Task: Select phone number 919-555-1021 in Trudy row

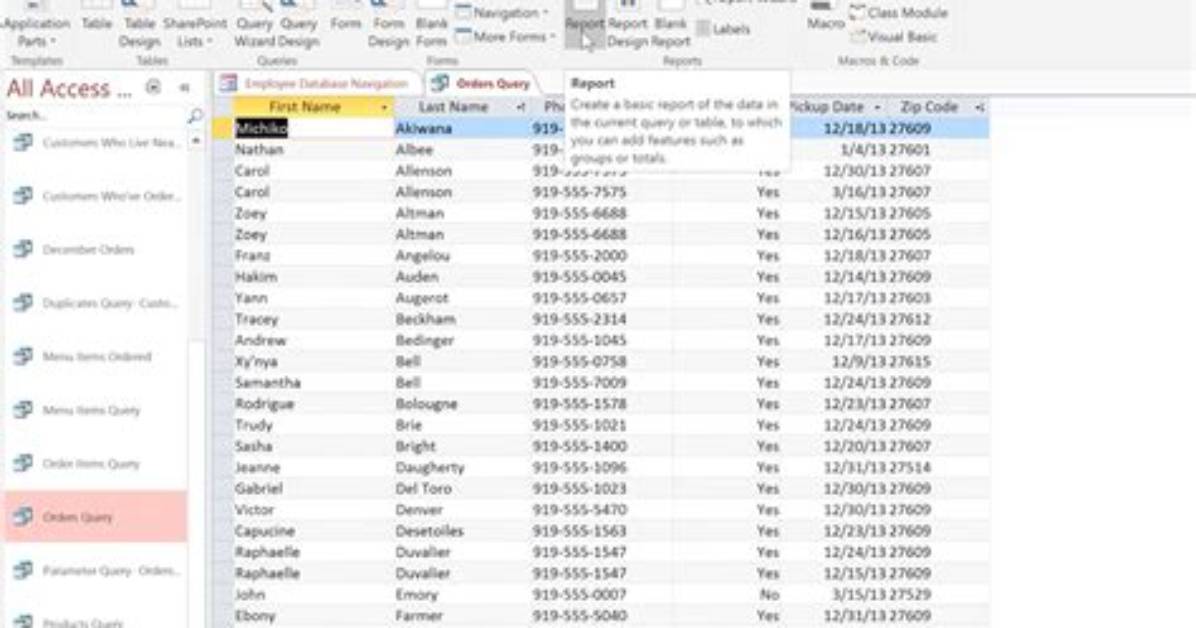Action: [x=579, y=425]
